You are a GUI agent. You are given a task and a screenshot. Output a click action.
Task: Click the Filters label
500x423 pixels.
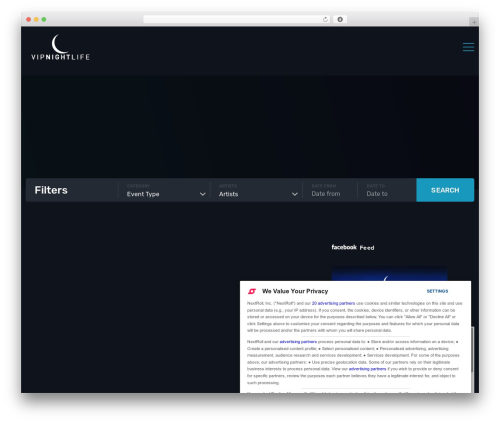(51, 190)
